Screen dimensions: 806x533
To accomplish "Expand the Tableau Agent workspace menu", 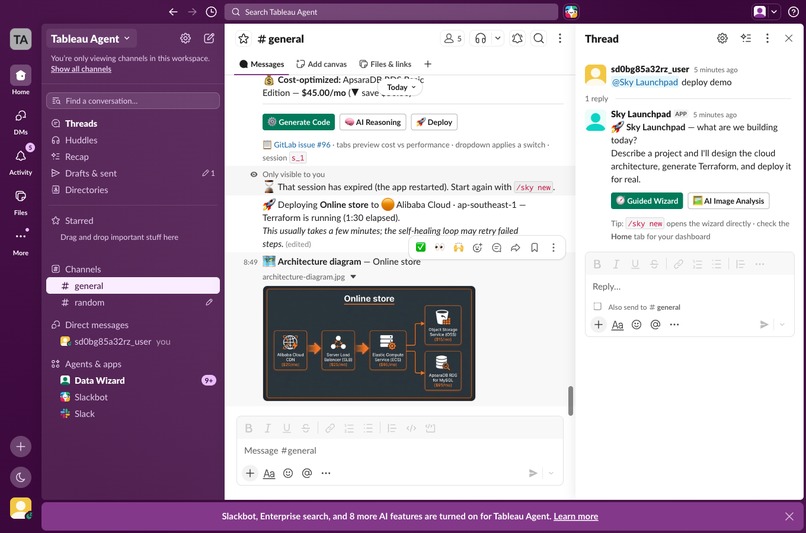I will tap(90, 39).
